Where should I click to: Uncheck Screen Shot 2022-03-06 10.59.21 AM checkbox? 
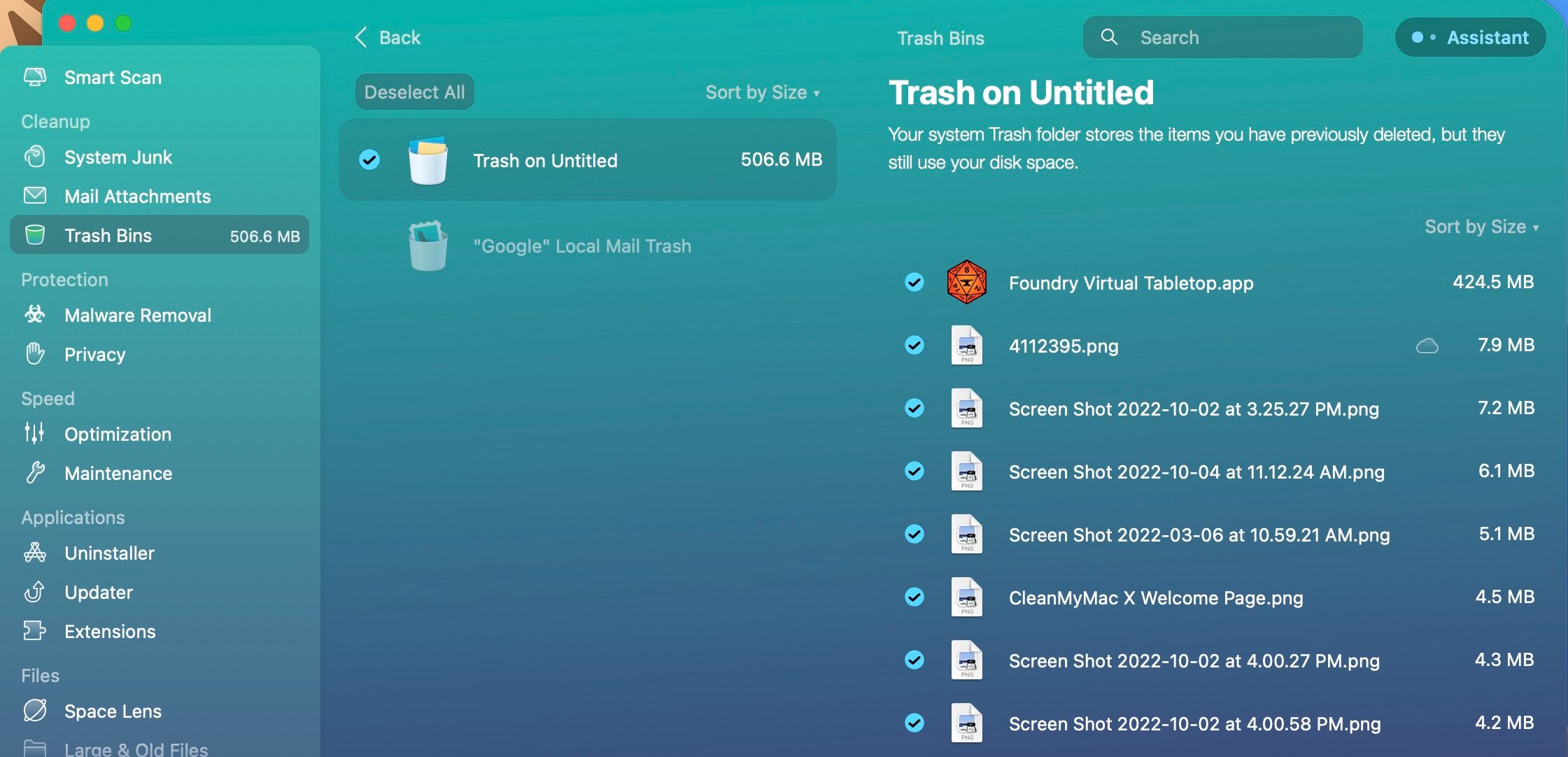[914, 534]
